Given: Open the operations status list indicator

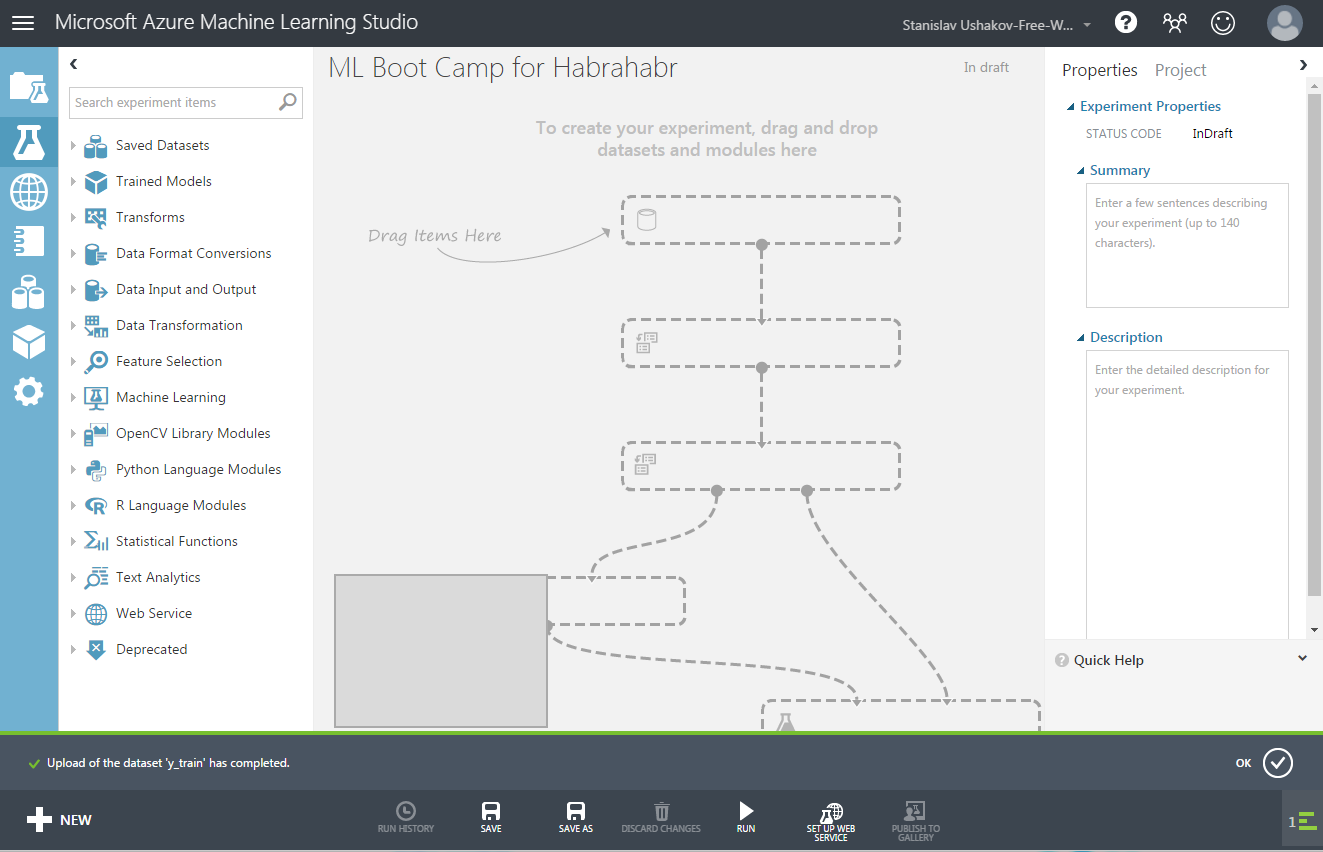Looking at the screenshot, I should 1303,822.
